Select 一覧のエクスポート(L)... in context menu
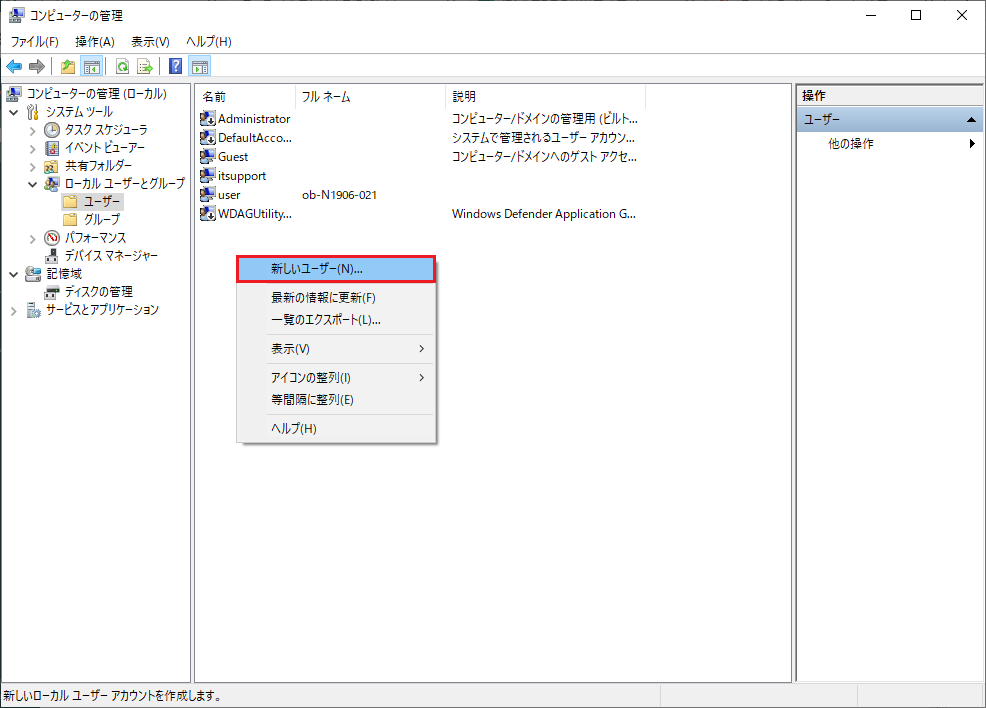This screenshot has width=986, height=708. [x=326, y=320]
